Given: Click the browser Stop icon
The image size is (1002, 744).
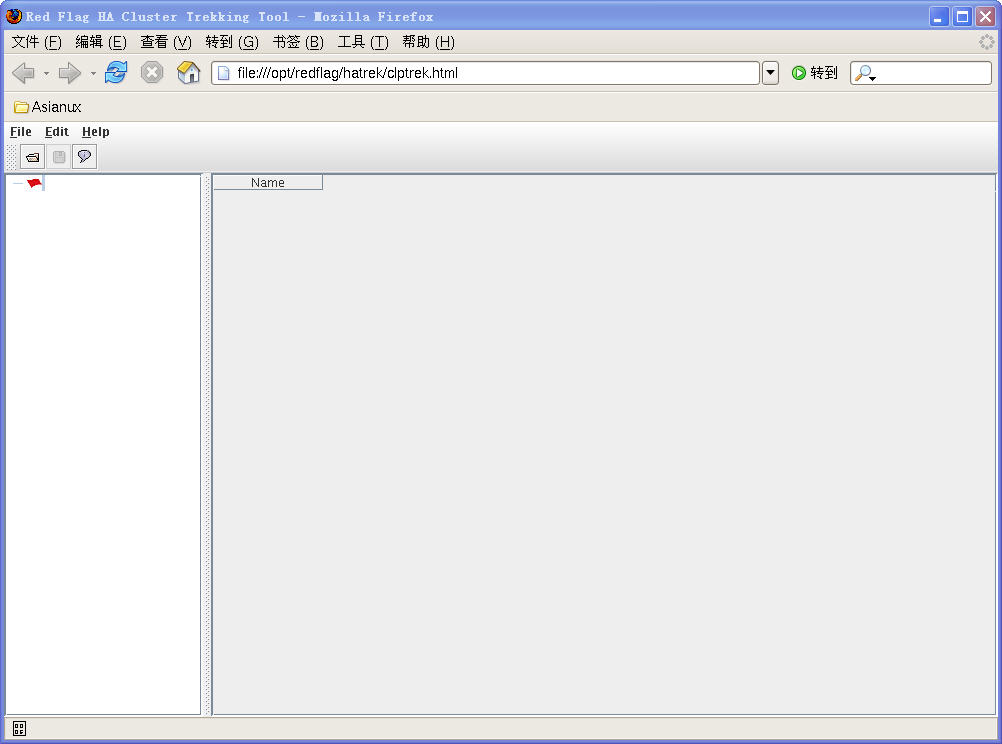Looking at the screenshot, I should coord(152,73).
